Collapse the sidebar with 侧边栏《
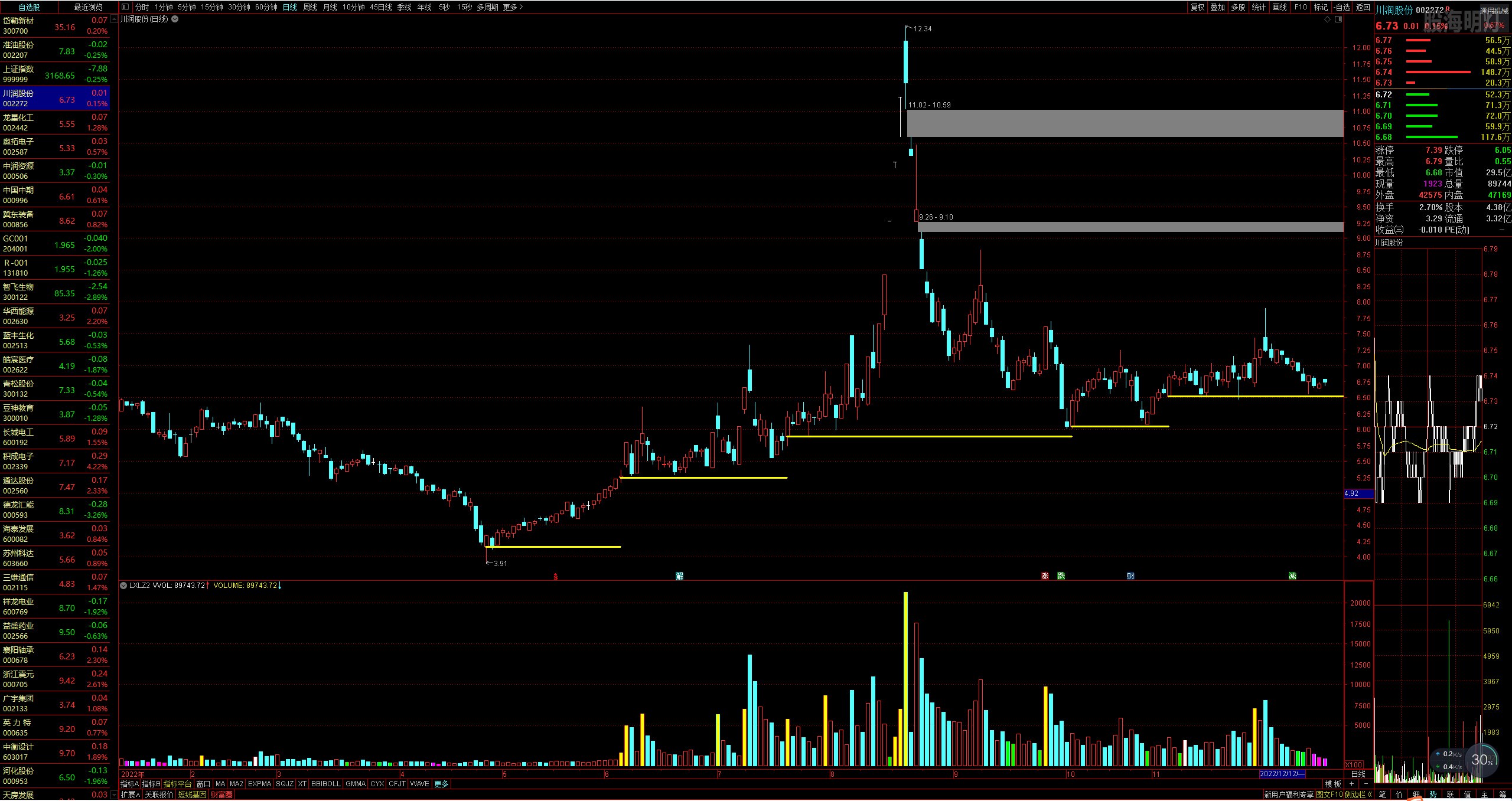Viewport: 1512px width, 801px height. (x=1358, y=795)
